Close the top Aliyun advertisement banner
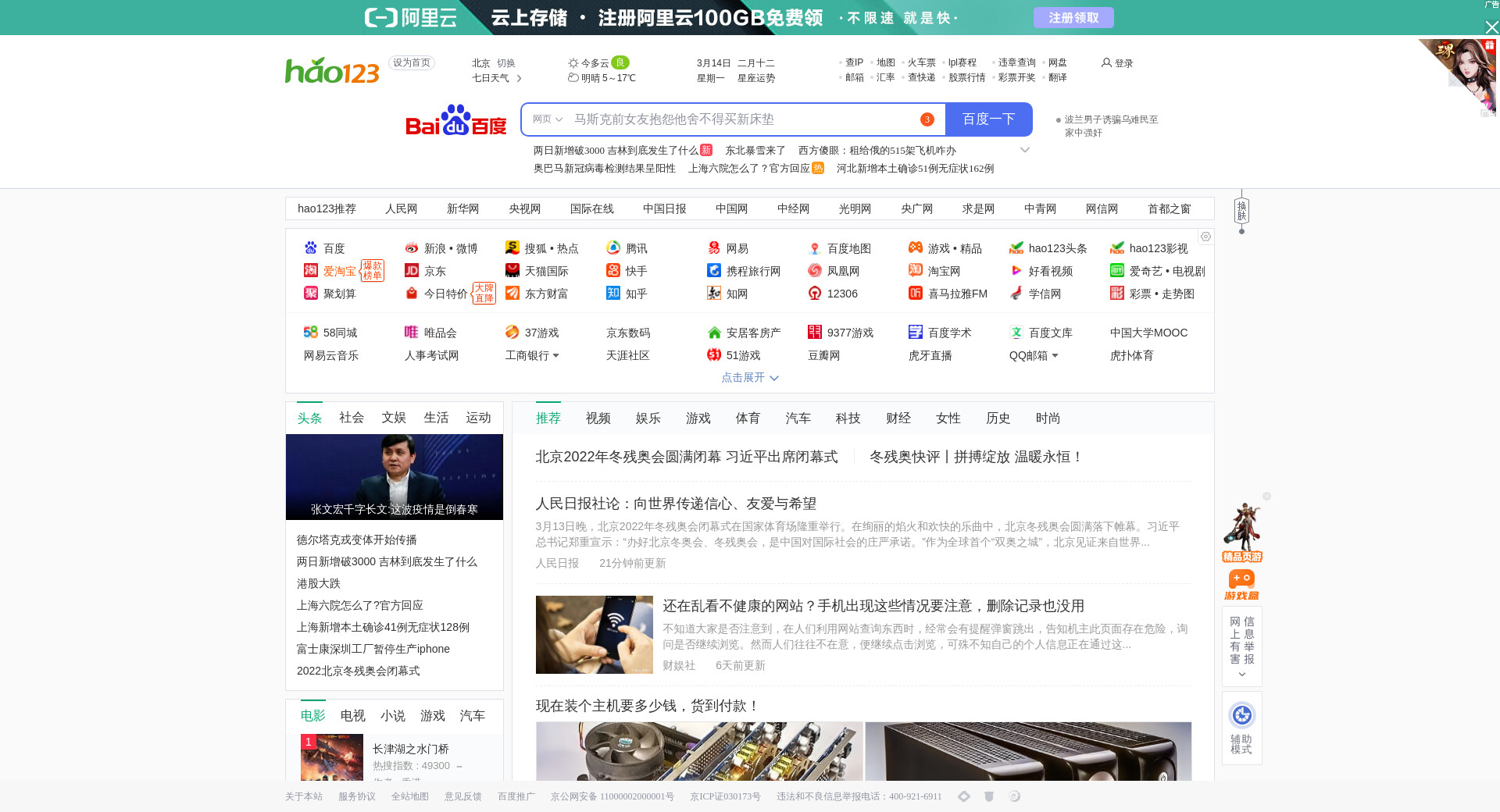Viewport: 1500px width, 812px height. (x=1491, y=27)
